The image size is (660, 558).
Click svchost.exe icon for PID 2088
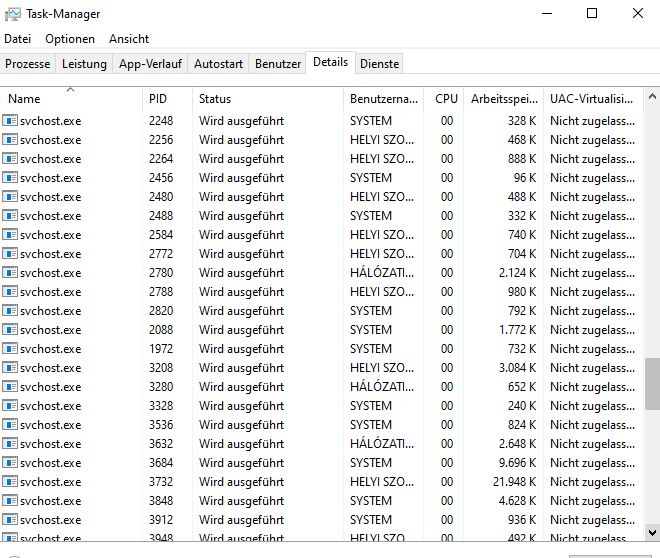pyautogui.click(x=10, y=329)
